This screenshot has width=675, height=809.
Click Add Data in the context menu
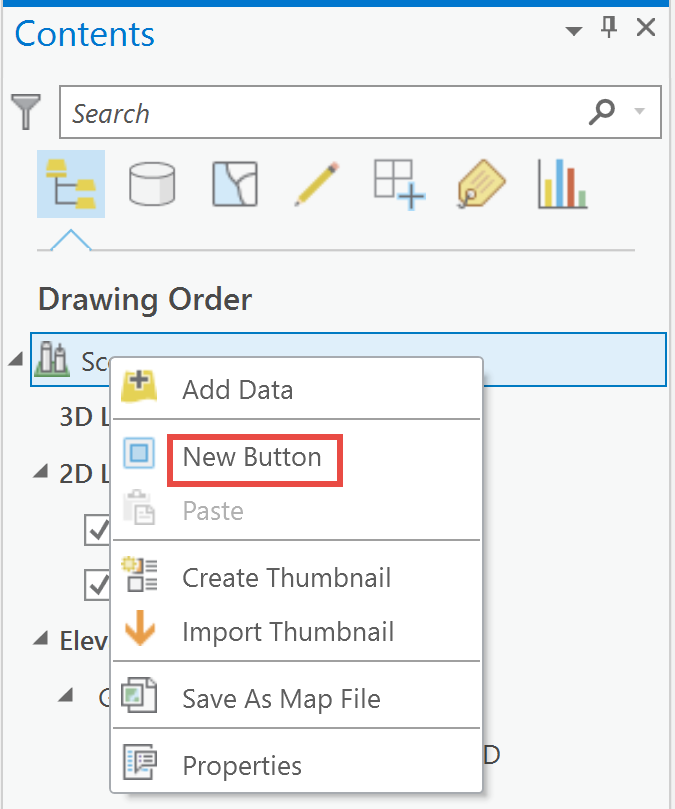pyautogui.click(x=237, y=390)
